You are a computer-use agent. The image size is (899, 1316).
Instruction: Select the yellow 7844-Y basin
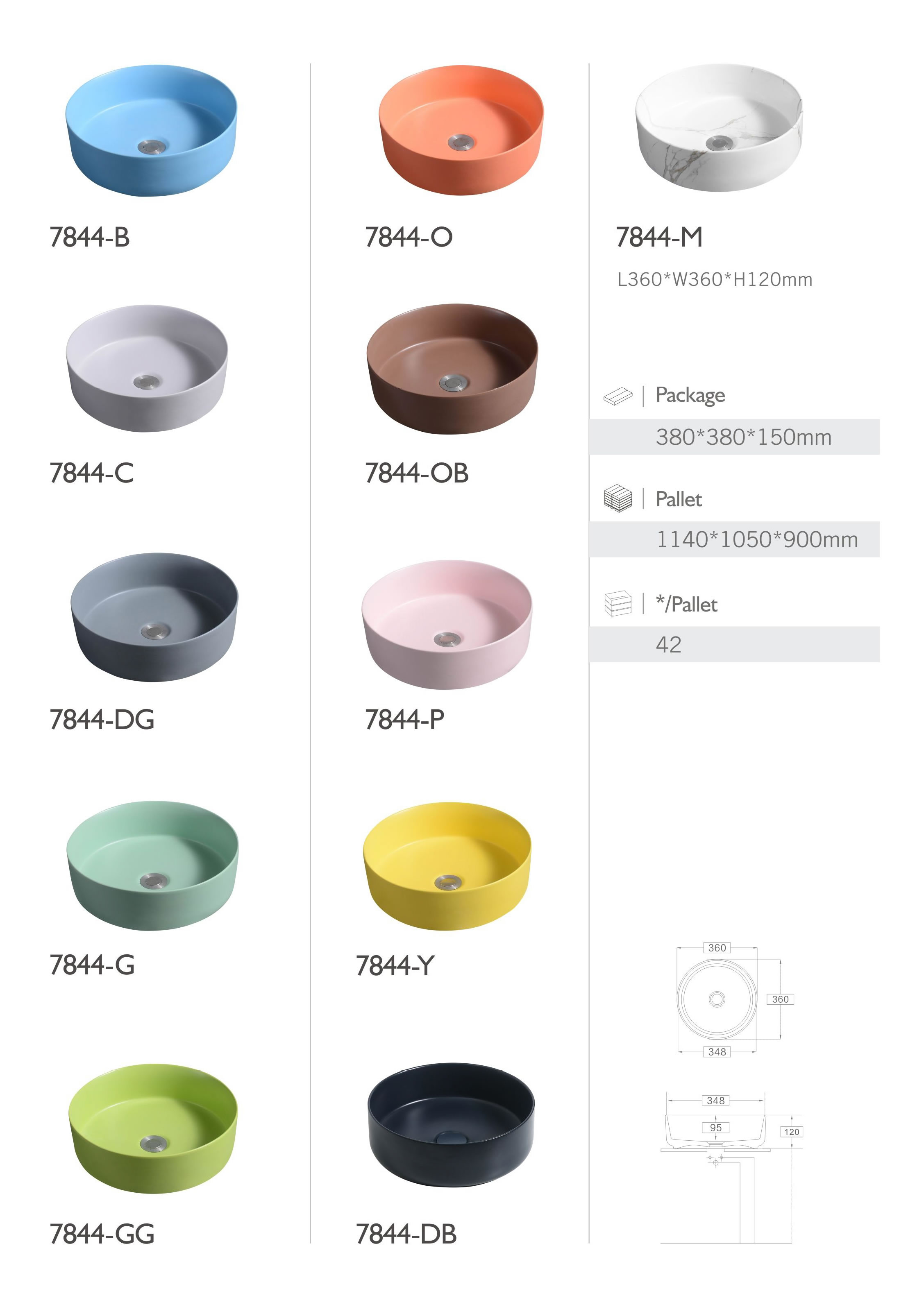447,866
